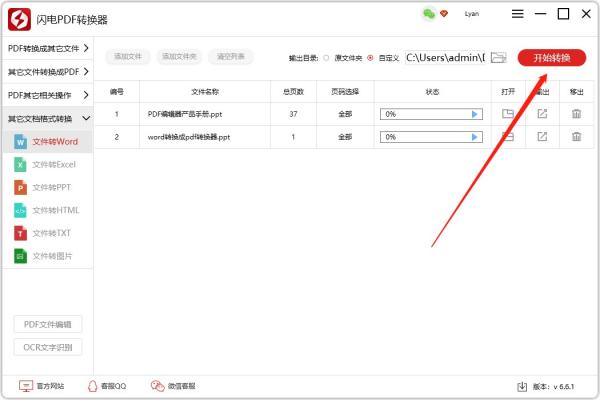The image size is (600, 400).
Task: Click the 微信客服 link text
Action: click(181, 386)
